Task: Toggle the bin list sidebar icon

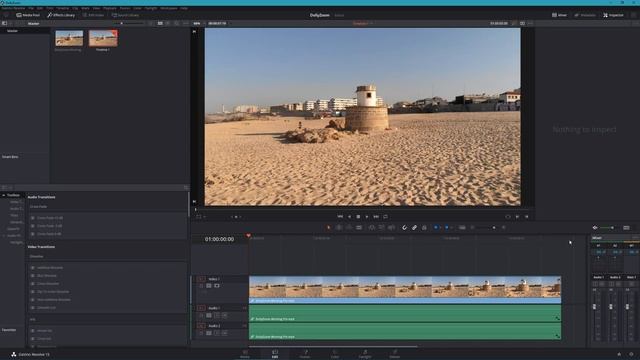Action: [4, 23]
